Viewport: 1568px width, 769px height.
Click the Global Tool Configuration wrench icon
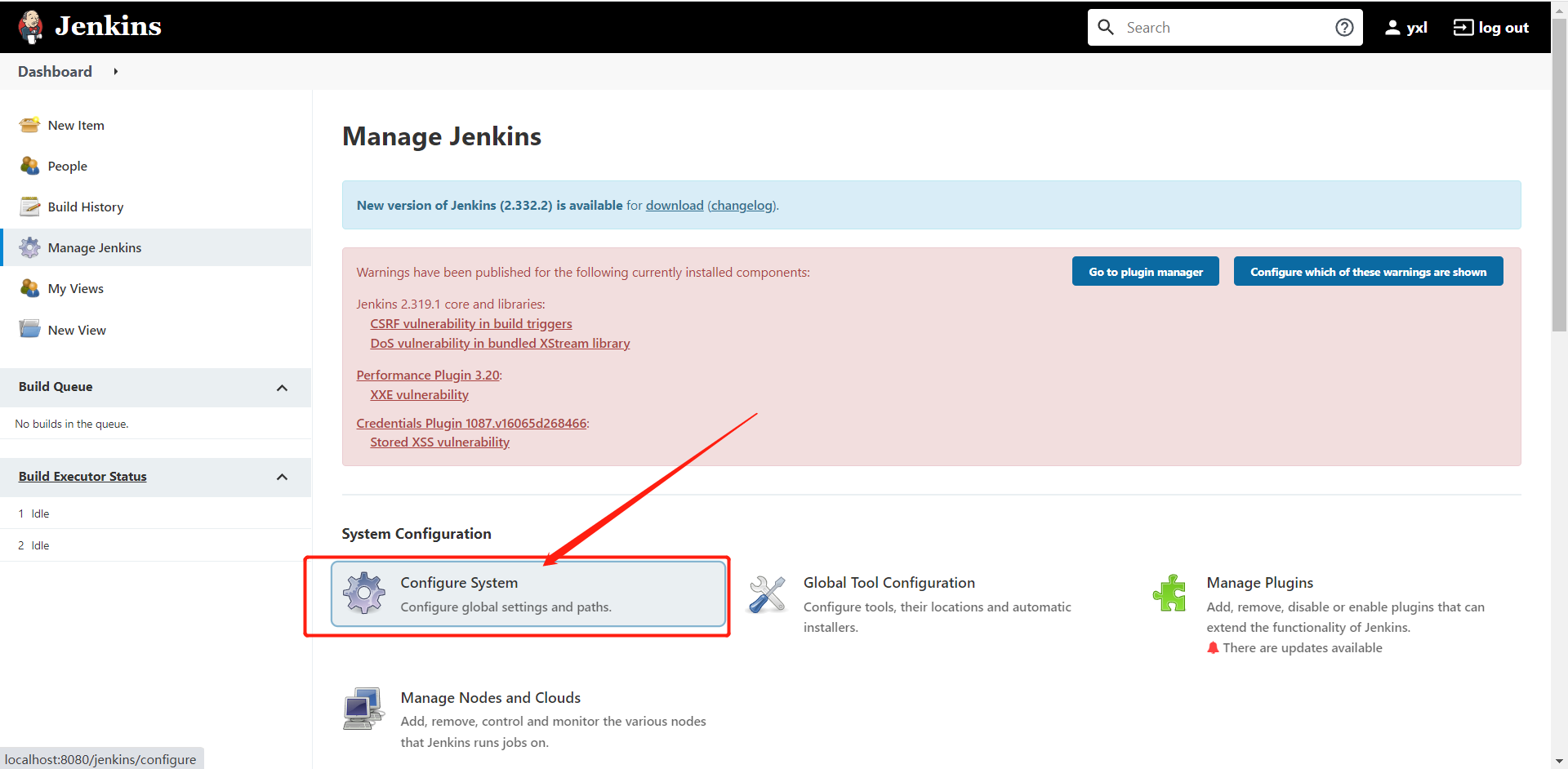(x=767, y=594)
